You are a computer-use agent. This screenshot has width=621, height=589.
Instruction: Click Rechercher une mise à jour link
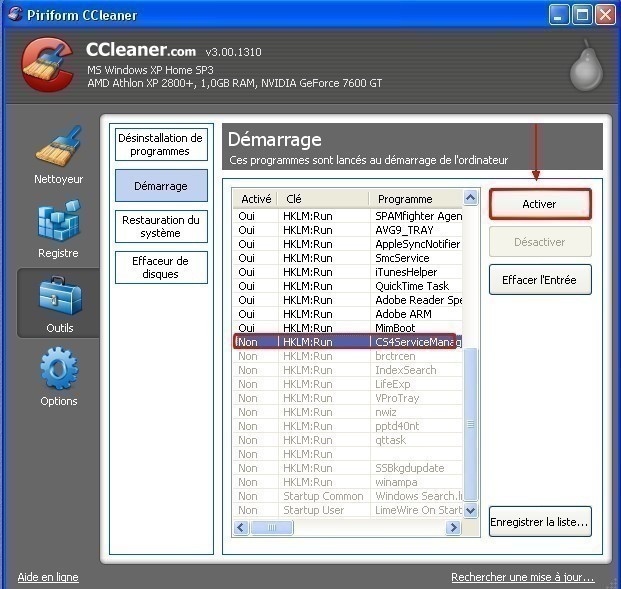522,577
